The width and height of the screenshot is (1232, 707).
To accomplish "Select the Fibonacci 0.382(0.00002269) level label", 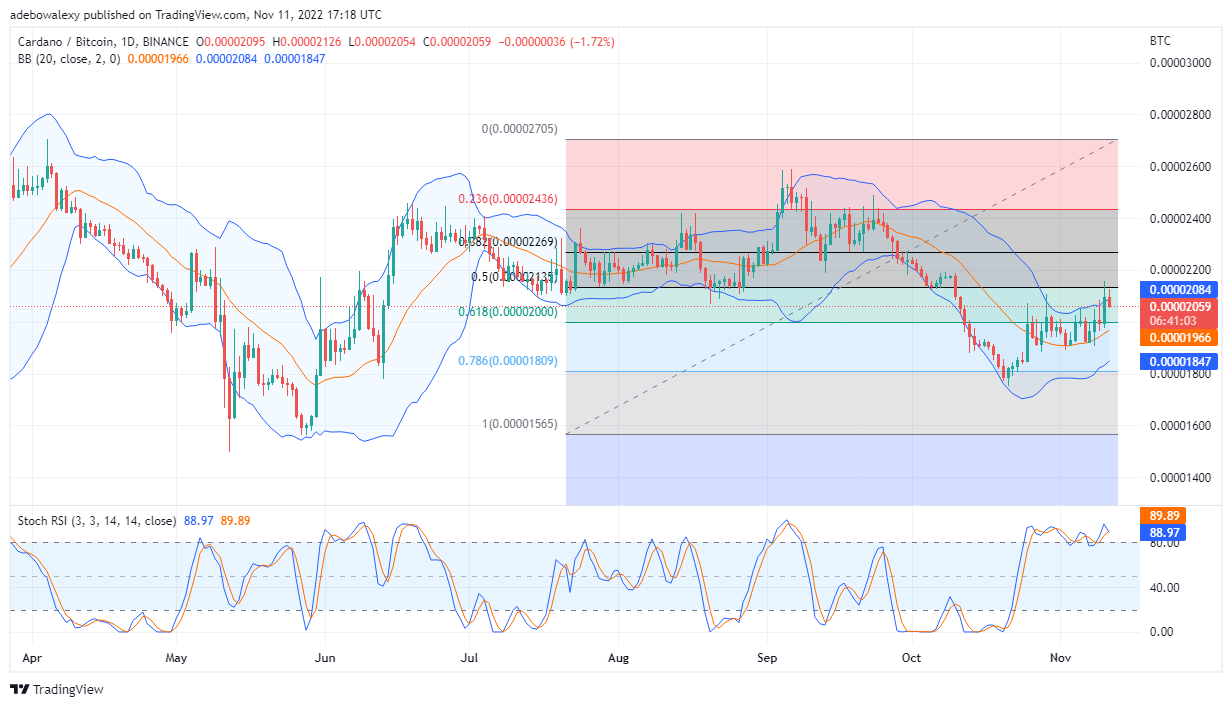I will click(508, 241).
